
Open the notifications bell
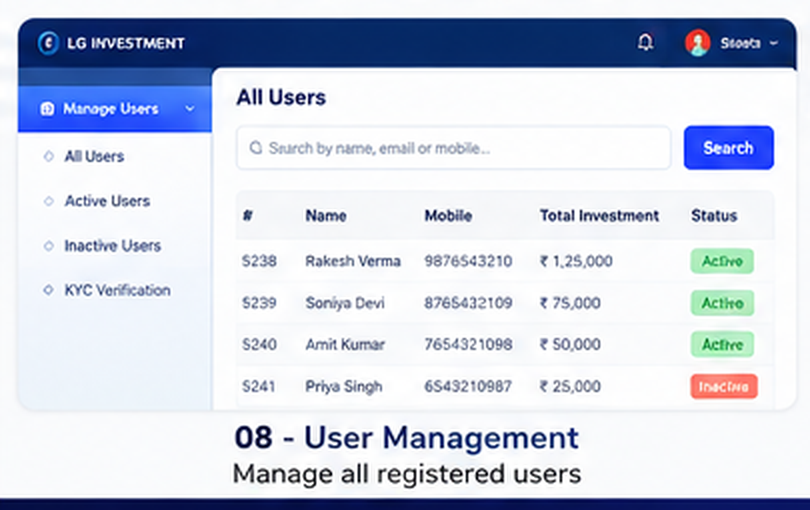click(x=645, y=42)
